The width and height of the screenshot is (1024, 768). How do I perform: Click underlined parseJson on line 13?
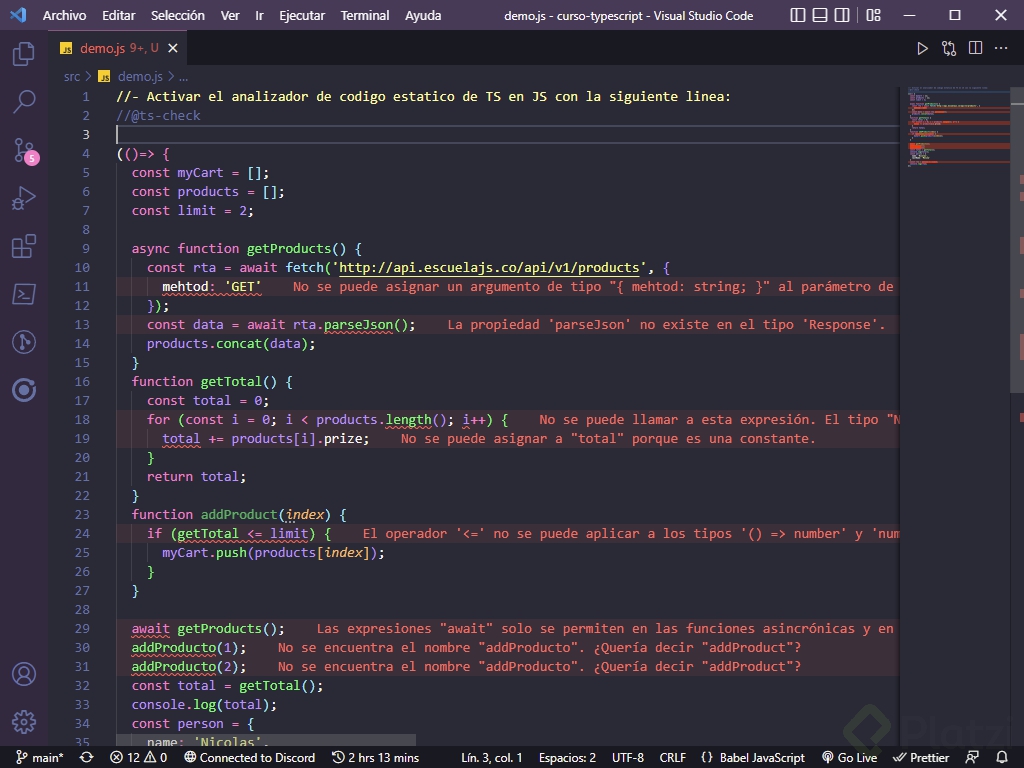(x=359, y=325)
